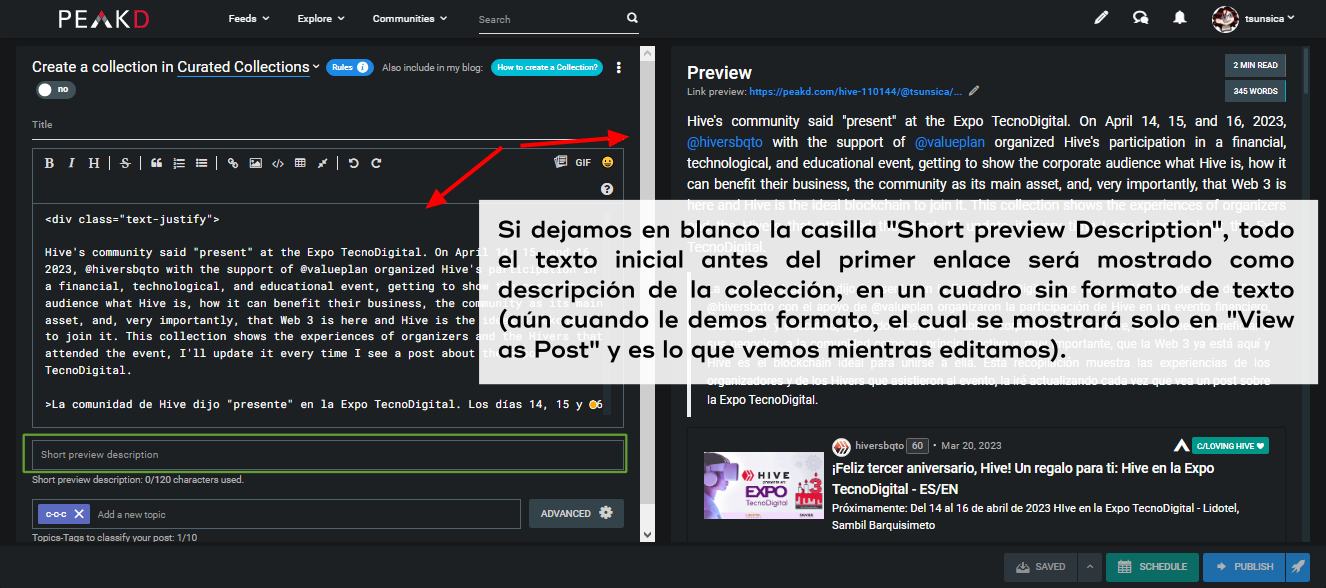Click the Expo TecnoDigital post thumbnail
1326x588 pixels.
763,485
